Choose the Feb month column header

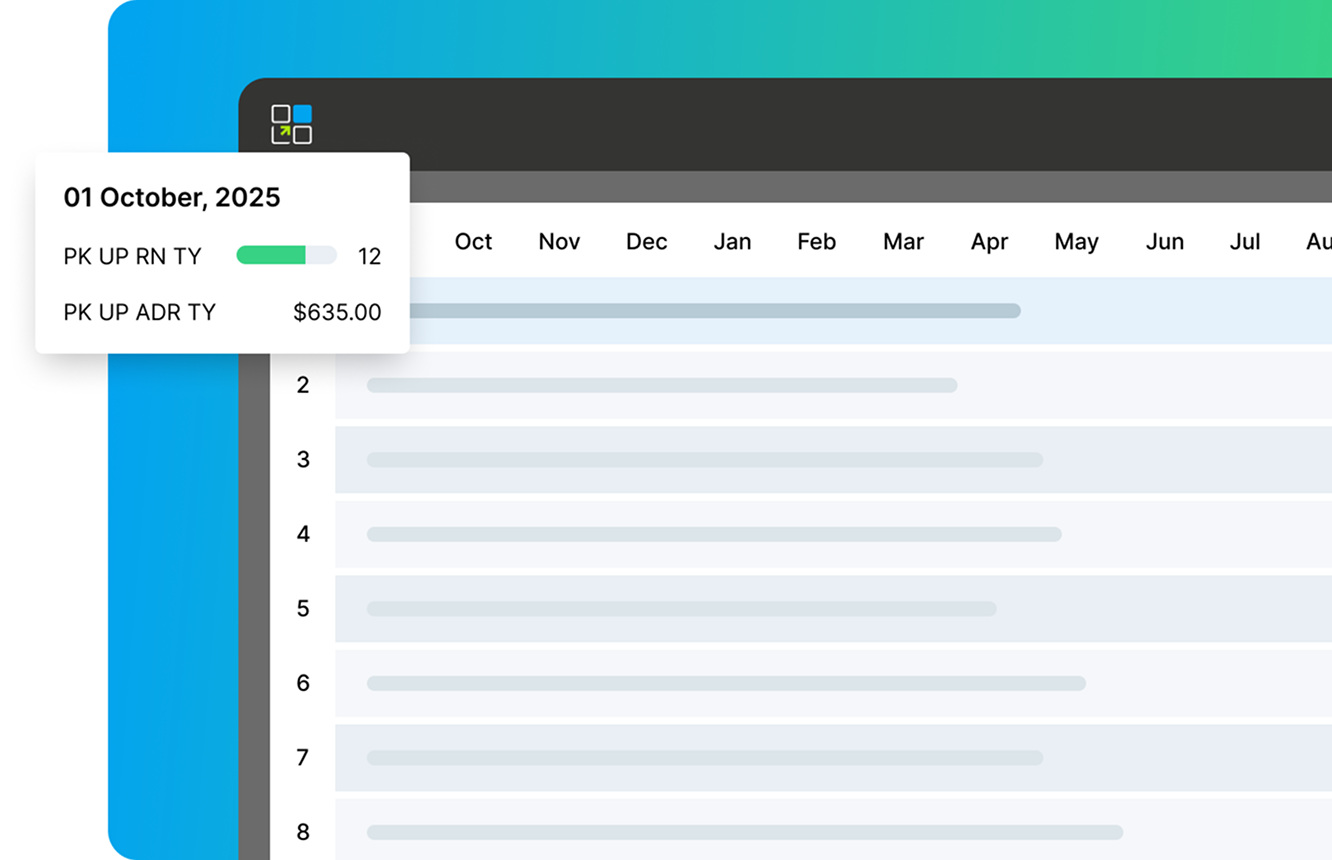(x=816, y=242)
